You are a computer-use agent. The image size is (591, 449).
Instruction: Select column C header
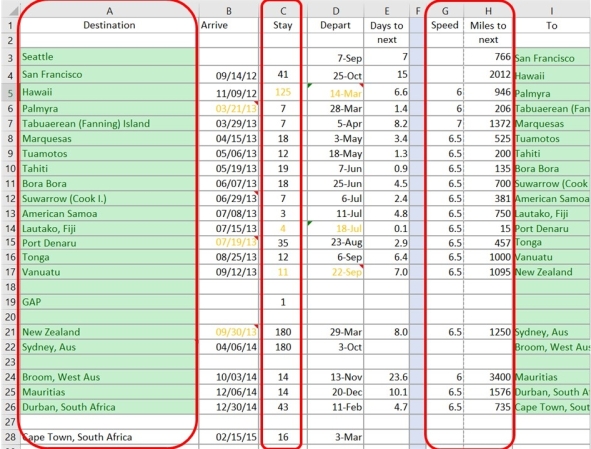(283, 11)
